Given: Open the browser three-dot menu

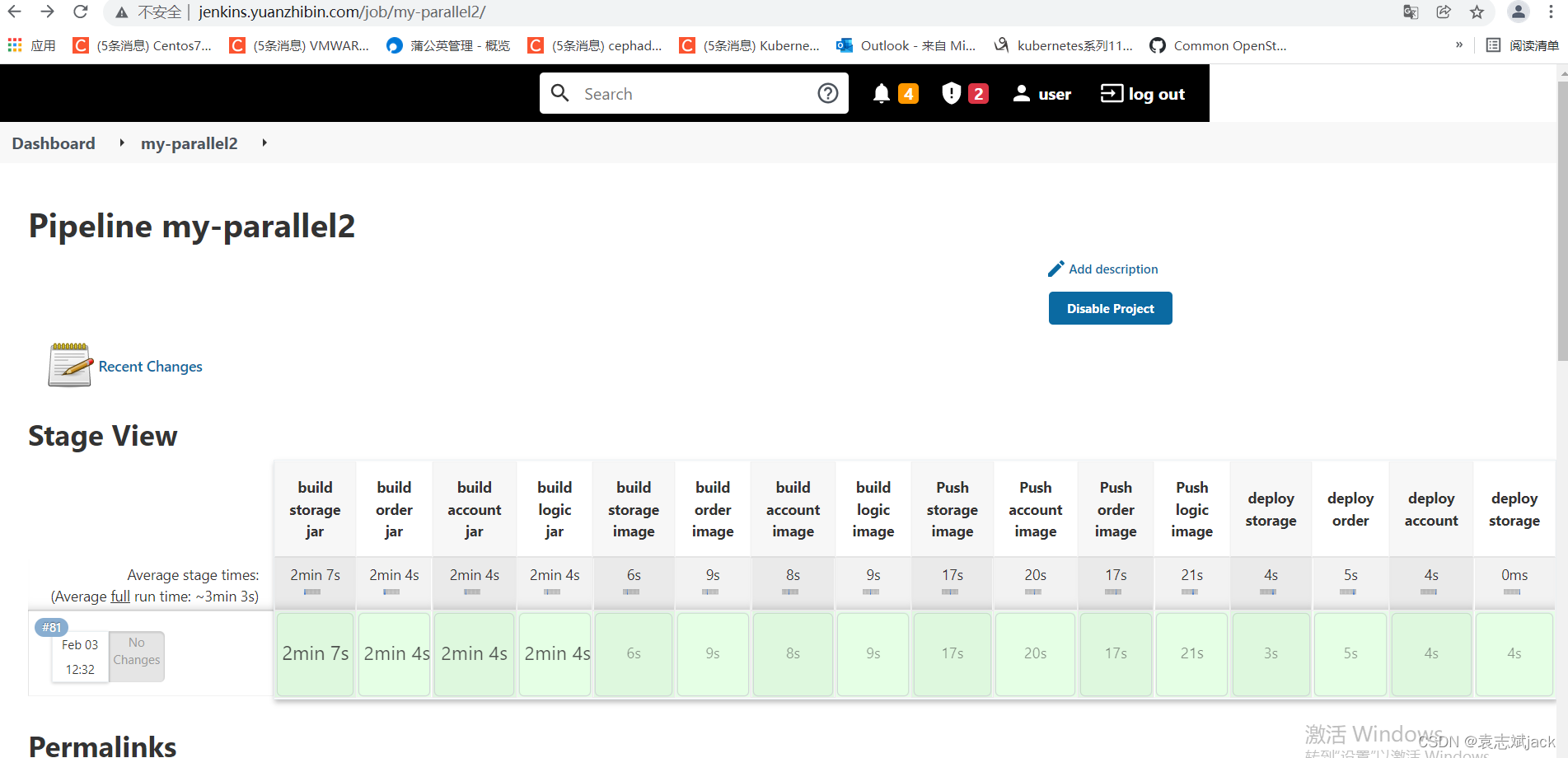Looking at the screenshot, I should click(1551, 12).
